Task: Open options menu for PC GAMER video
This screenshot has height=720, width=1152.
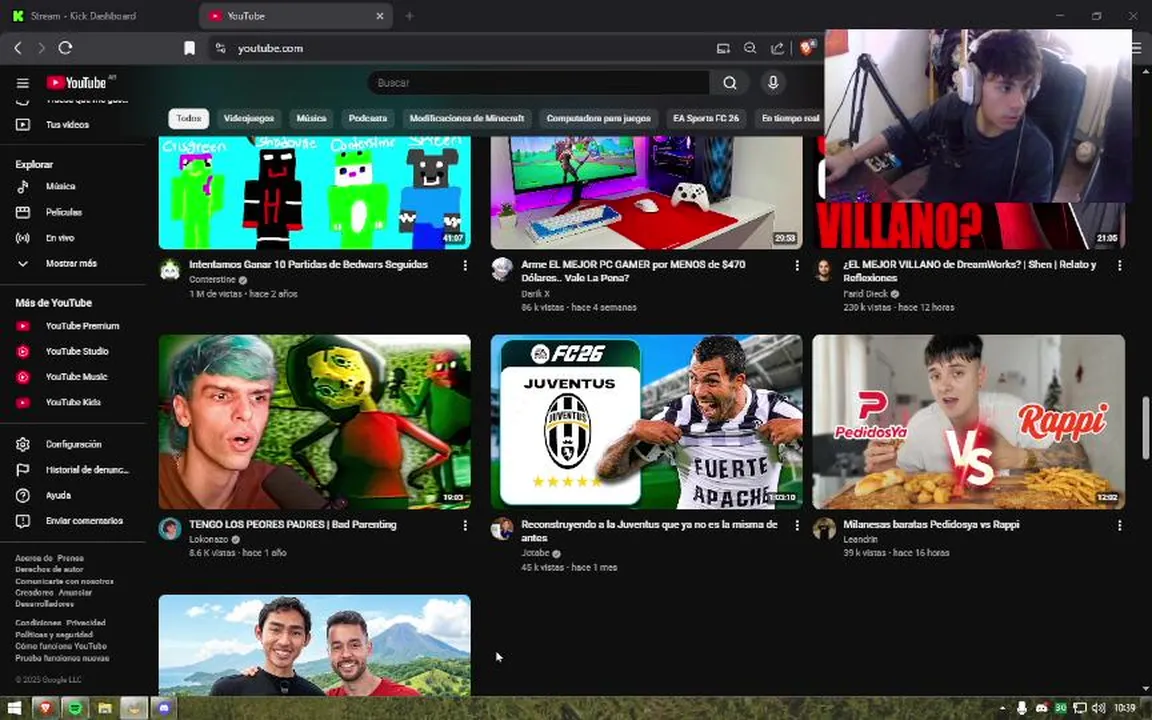Action: (796, 265)
